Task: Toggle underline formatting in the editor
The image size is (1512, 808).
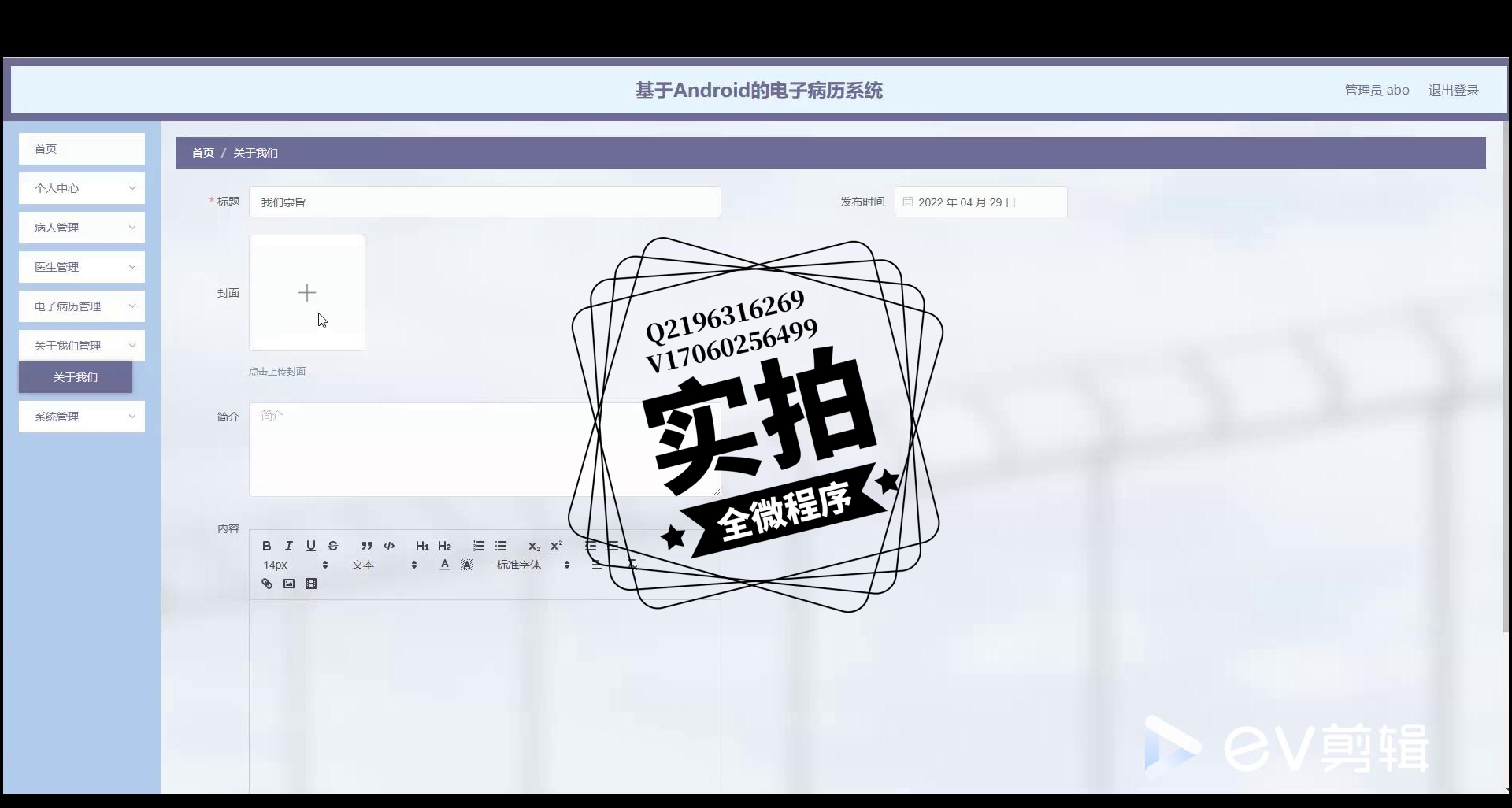Action: (x=311, y=546)
